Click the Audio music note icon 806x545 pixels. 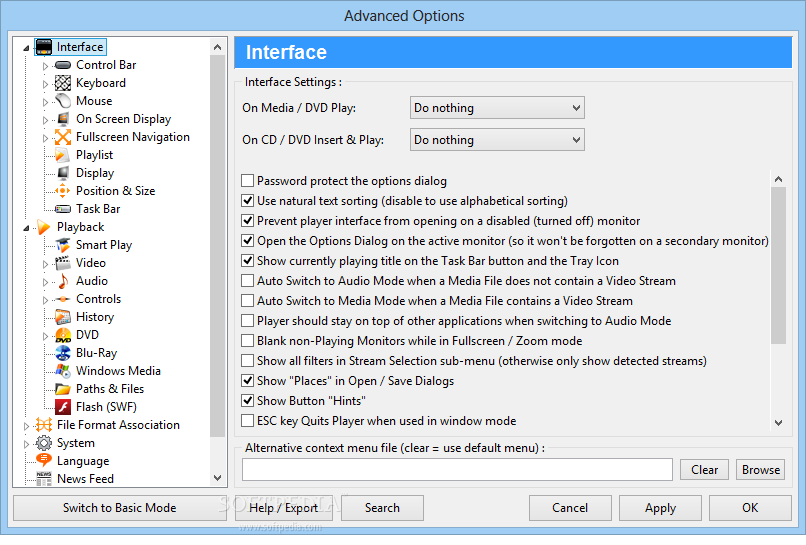click(63, 281)
